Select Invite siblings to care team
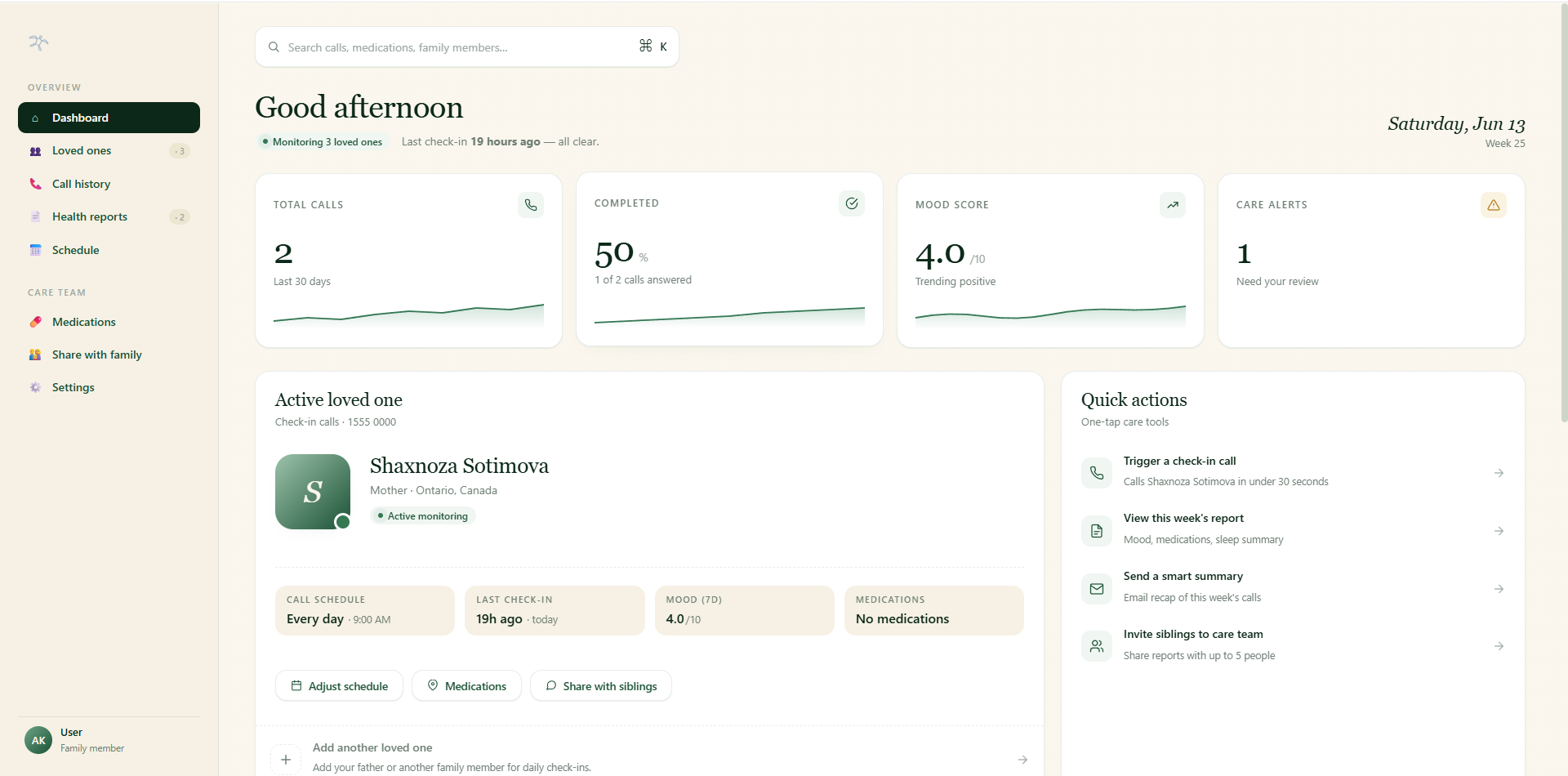 point(1293,646)
